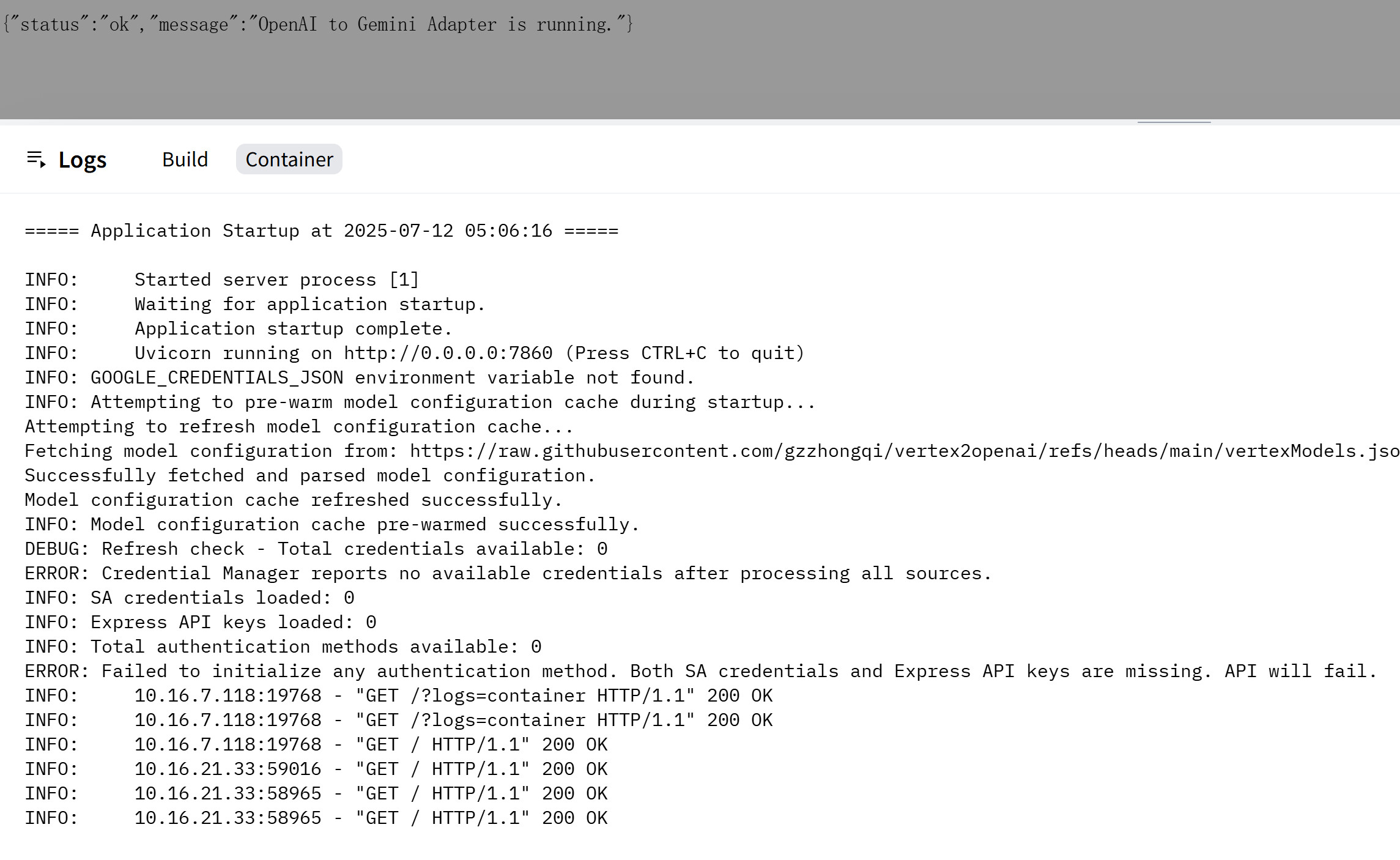Click the Logs list icon

pyautogui.click(x=36, y=160)
